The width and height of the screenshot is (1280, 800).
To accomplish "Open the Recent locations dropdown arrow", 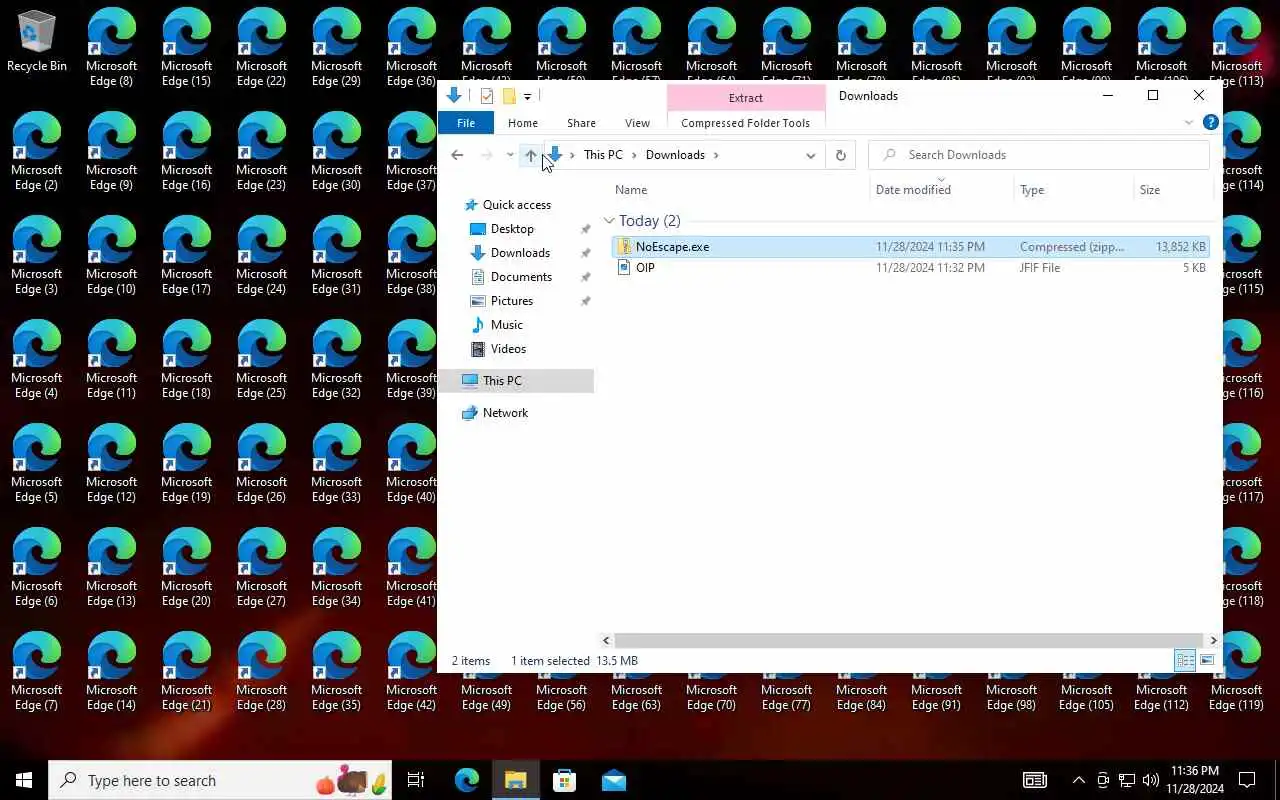I will (x=510, y=155).
